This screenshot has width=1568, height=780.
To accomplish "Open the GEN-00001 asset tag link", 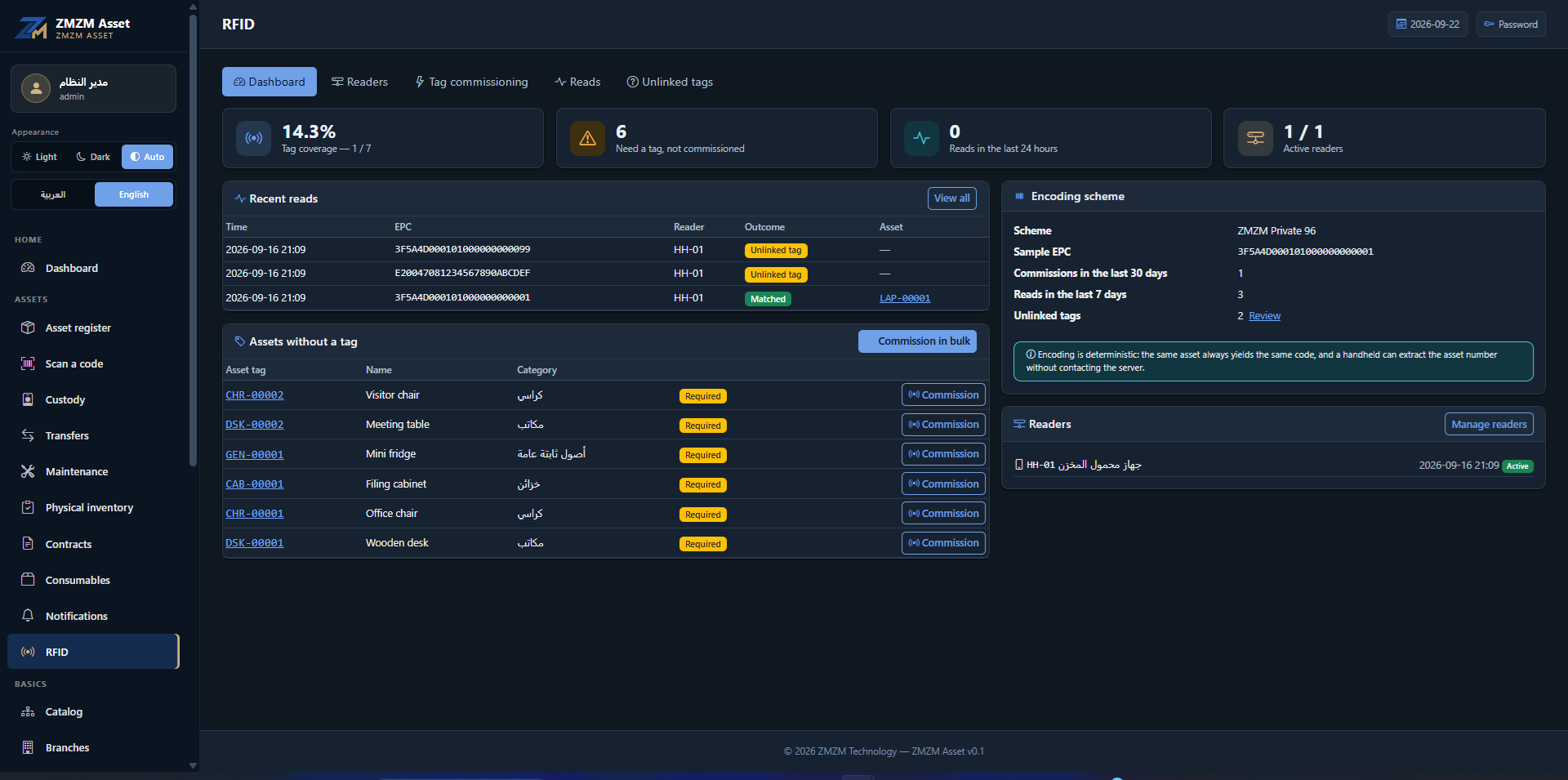I will (255, 455).
